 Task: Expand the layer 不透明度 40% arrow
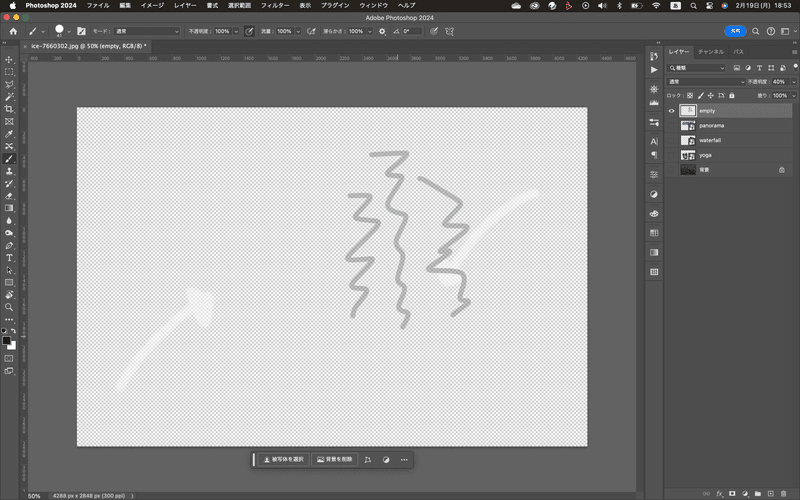[x=793, y=82]
